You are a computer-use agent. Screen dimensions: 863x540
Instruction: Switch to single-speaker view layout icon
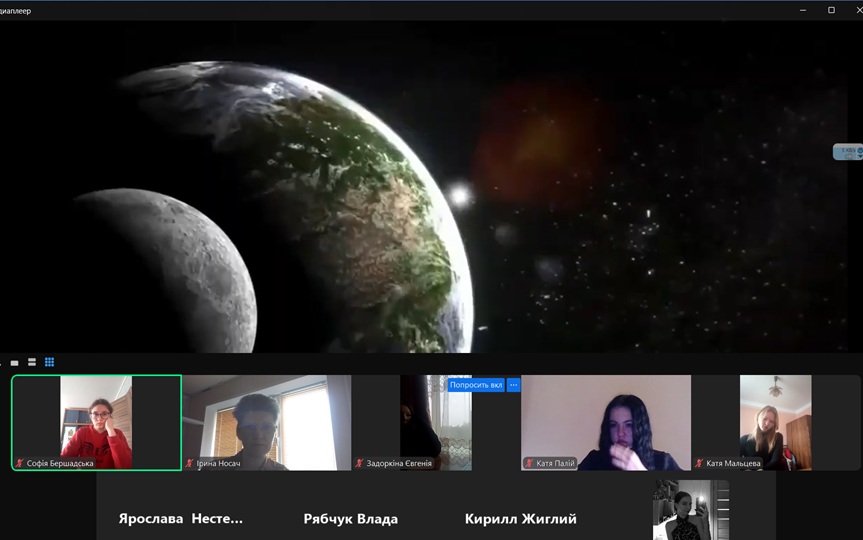15,363
